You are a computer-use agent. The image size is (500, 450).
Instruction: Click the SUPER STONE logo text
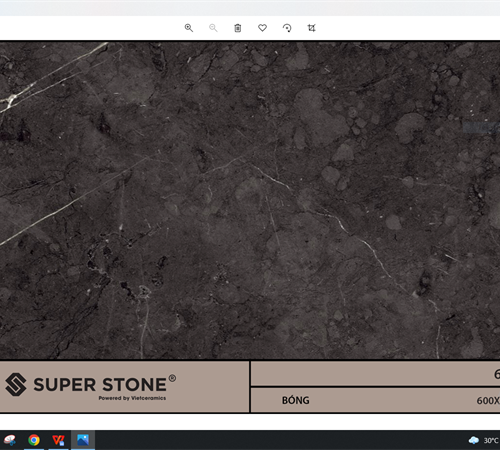[x=100, y=385]
